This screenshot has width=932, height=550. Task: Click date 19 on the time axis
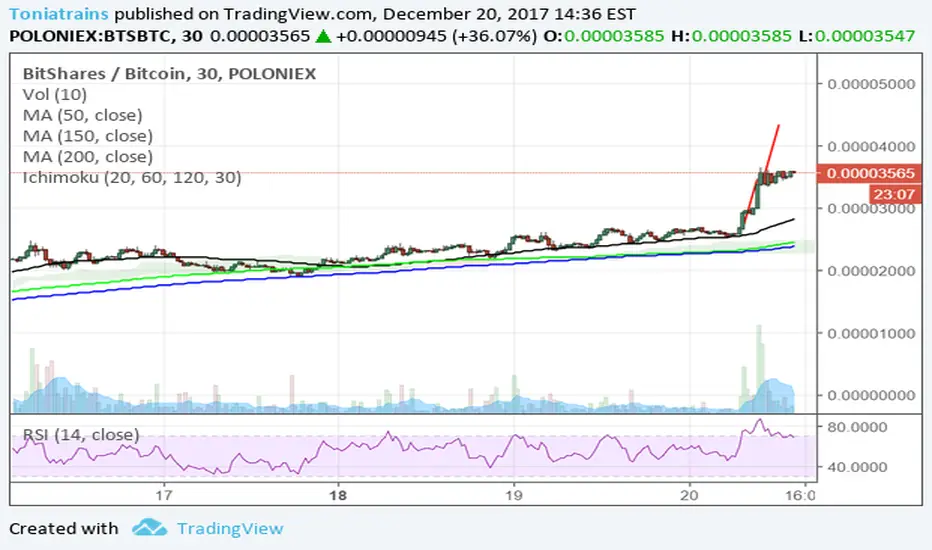pyautogui.click(x=514, y=495)
